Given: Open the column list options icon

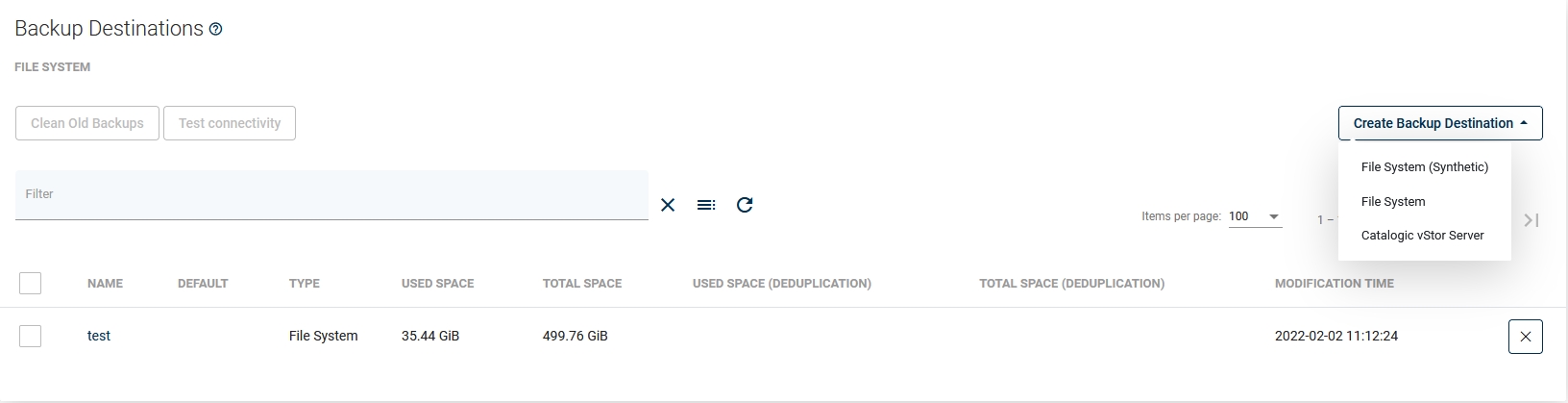Looking at the screenshot, I should (706, 205).
